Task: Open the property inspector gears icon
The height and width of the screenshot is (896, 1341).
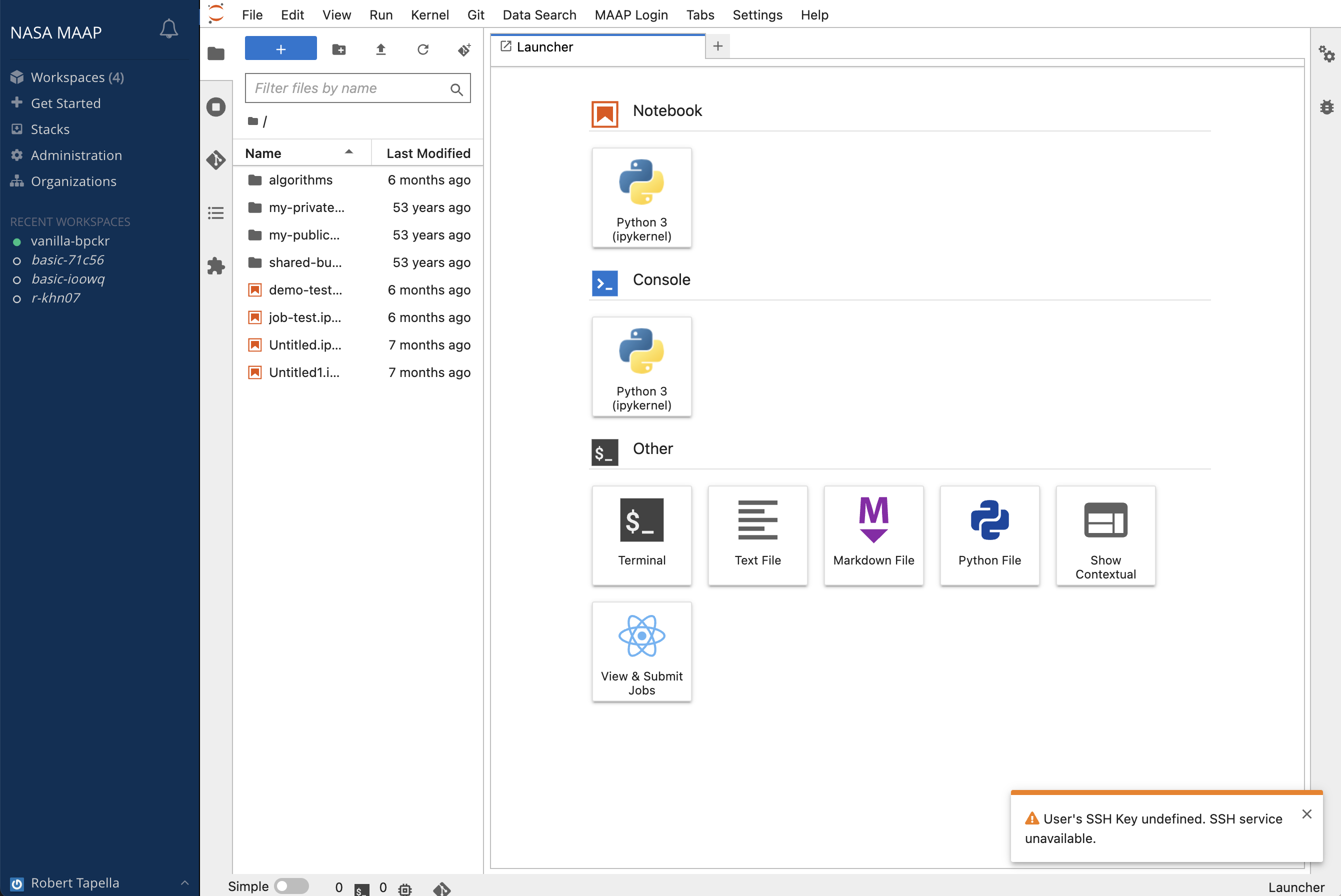Action: click(1326, 53)
